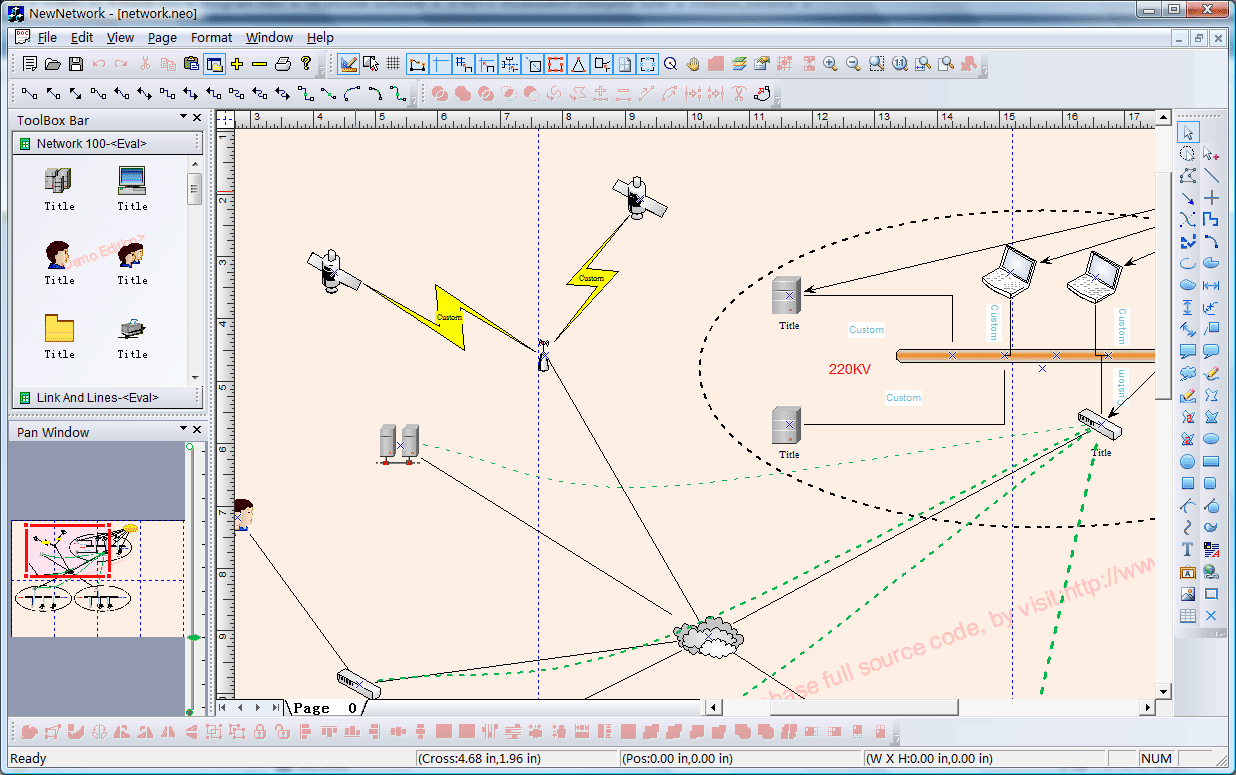The image size is (1236, 775).
Task: Select the Zoom In magnifier icon
Action: [830, 64]
